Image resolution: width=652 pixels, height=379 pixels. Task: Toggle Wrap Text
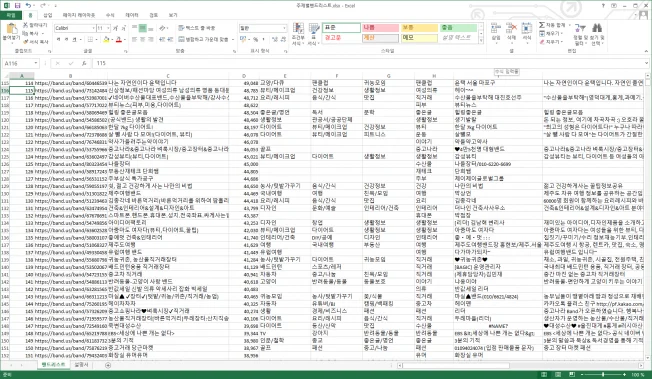tap(197, 28)
